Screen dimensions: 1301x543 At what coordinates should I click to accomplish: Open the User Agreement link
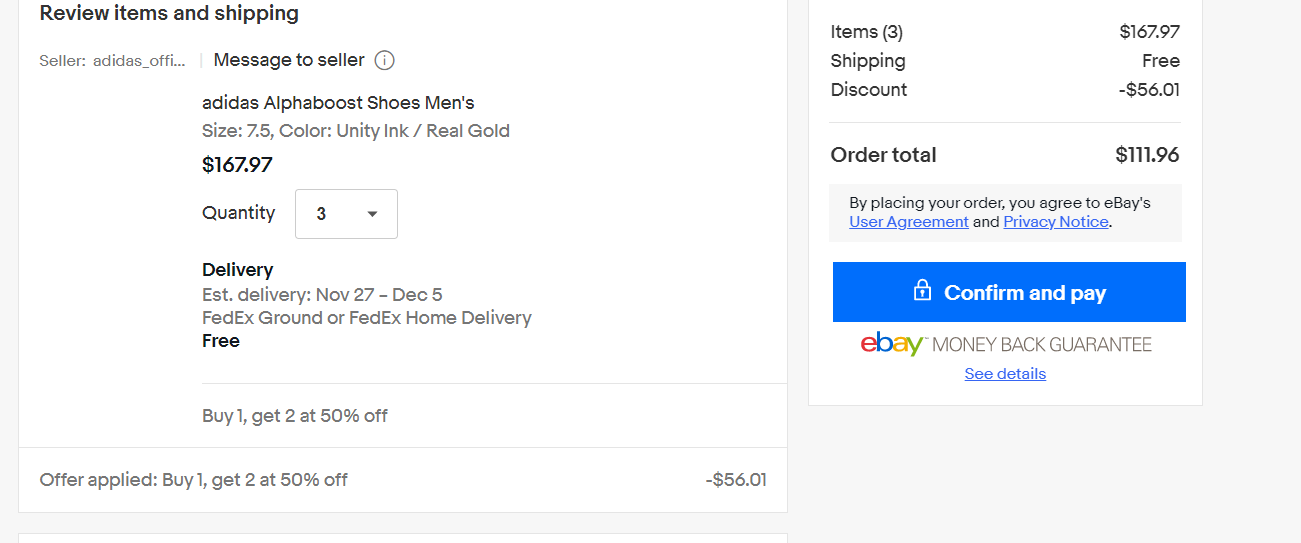(909, 222)
